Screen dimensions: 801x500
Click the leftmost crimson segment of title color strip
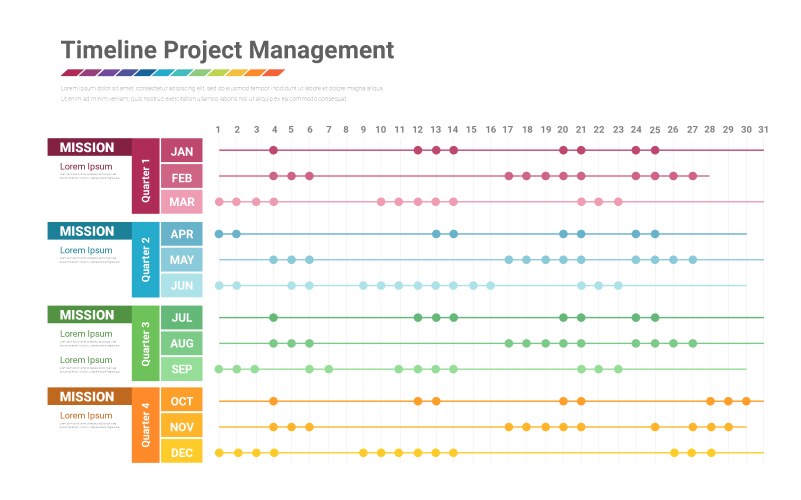coord(70,73)
